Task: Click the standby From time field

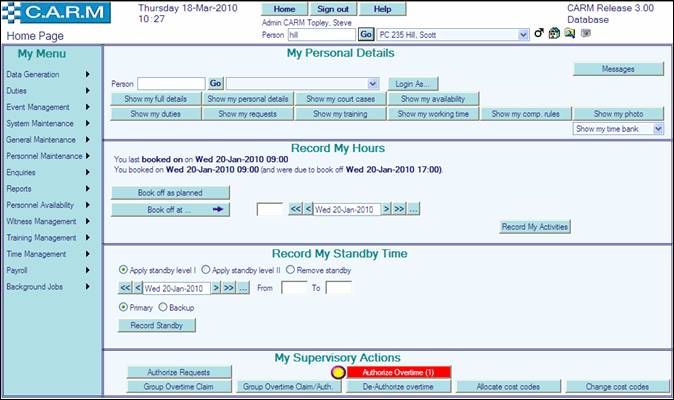Action: [x=293, y=288]
